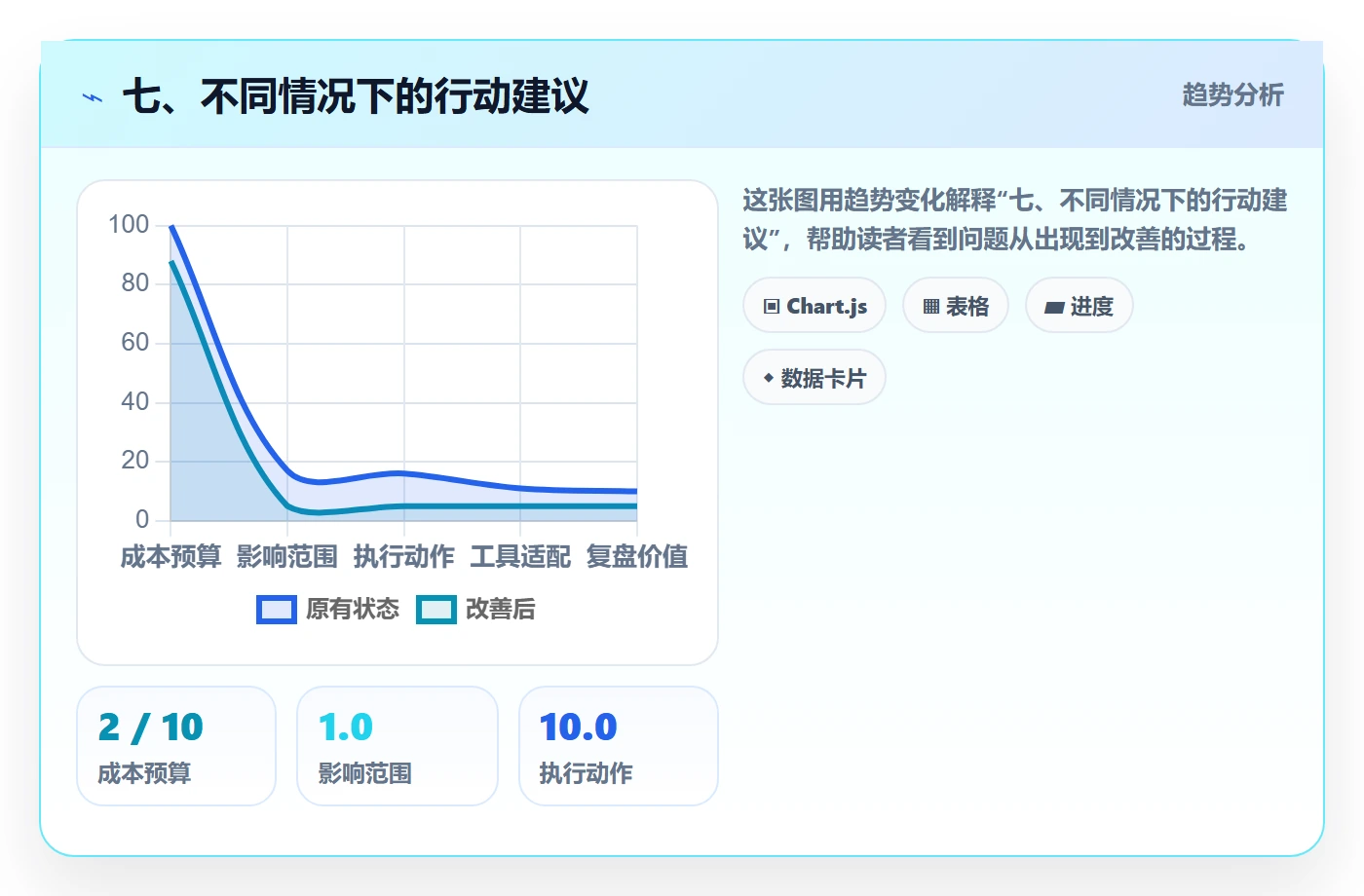The height and width of the screenshot is (896, 1364).
Task: Click the 复盘价值 x-axis label
Action: point(637,557)
